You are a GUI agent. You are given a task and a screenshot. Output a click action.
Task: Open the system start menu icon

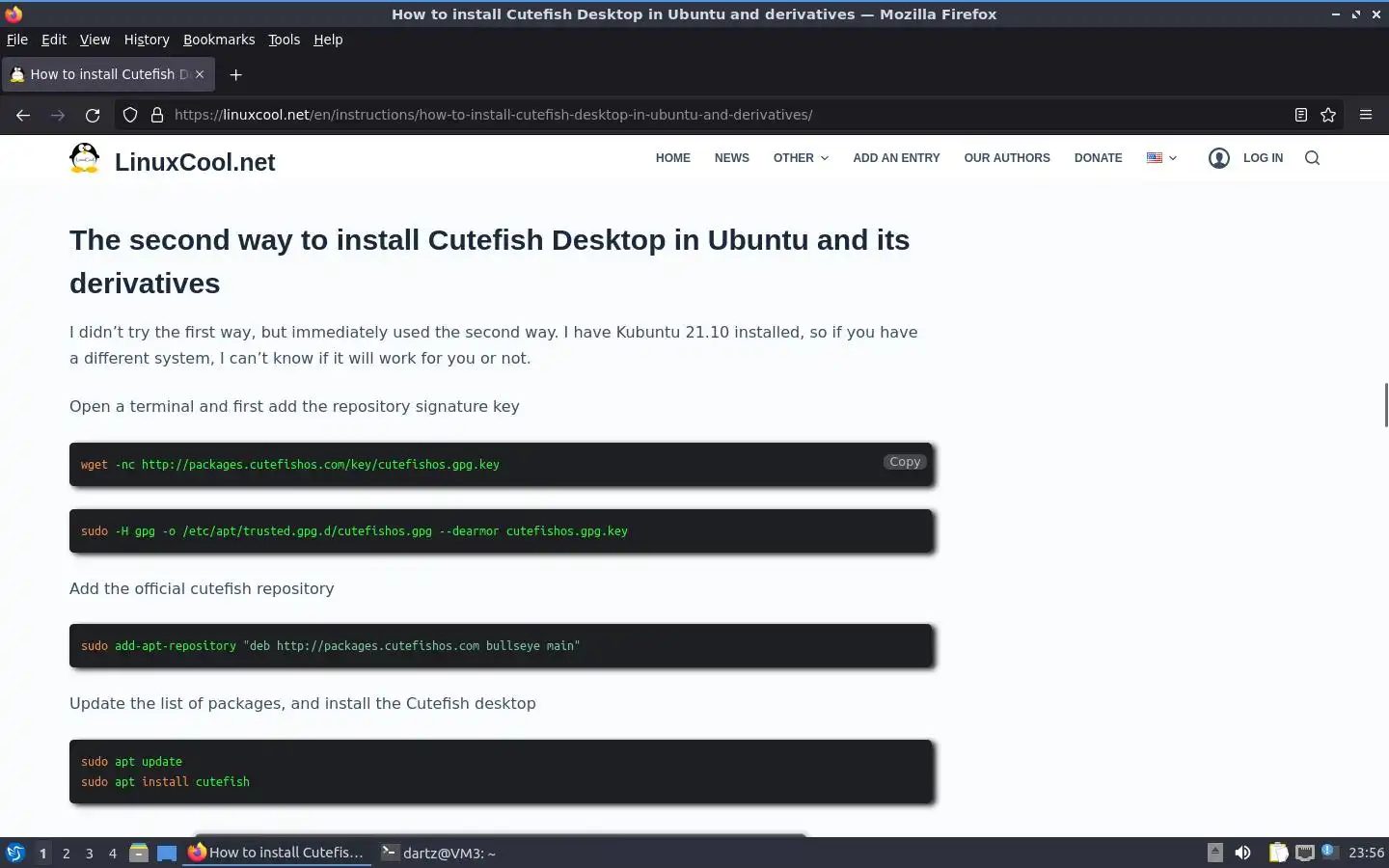coord(14,853)
